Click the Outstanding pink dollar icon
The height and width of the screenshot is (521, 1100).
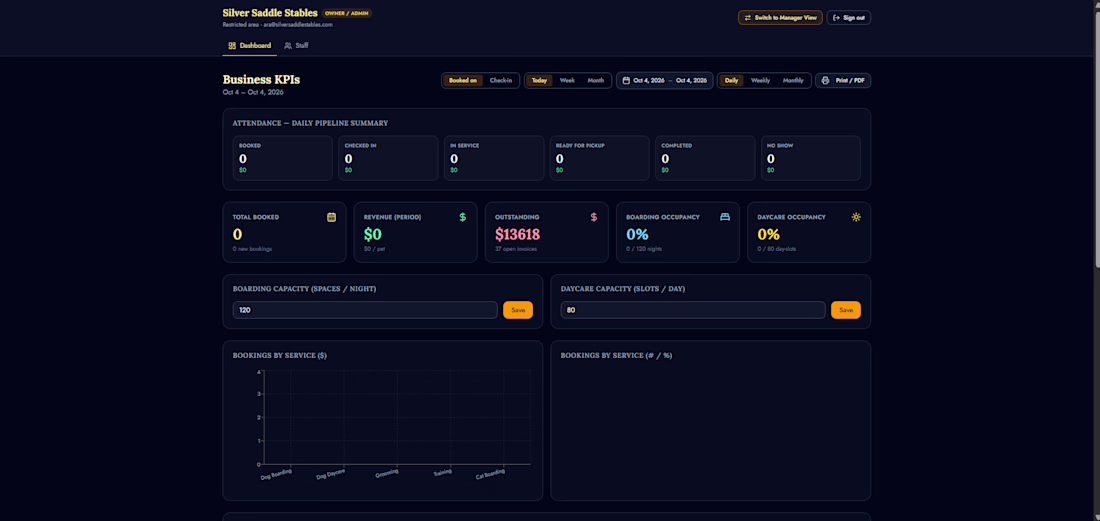click(594, 217)
